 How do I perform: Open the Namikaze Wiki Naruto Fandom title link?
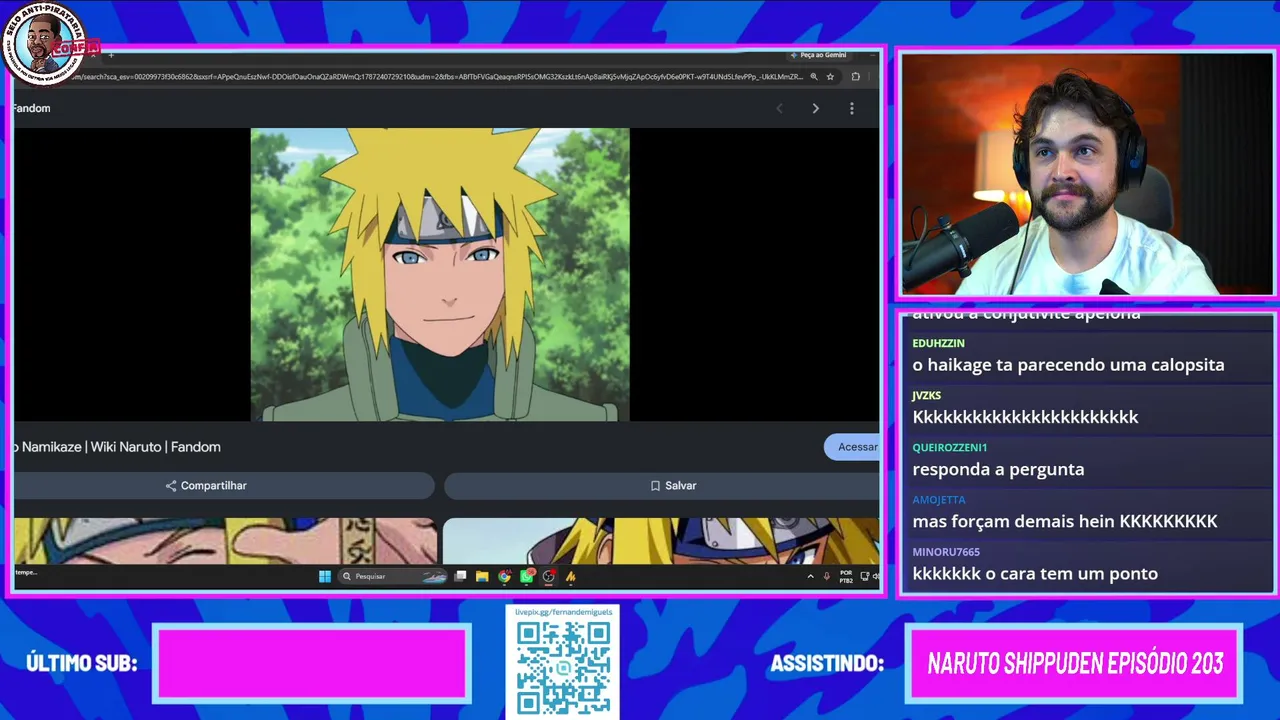coord(117,447)
